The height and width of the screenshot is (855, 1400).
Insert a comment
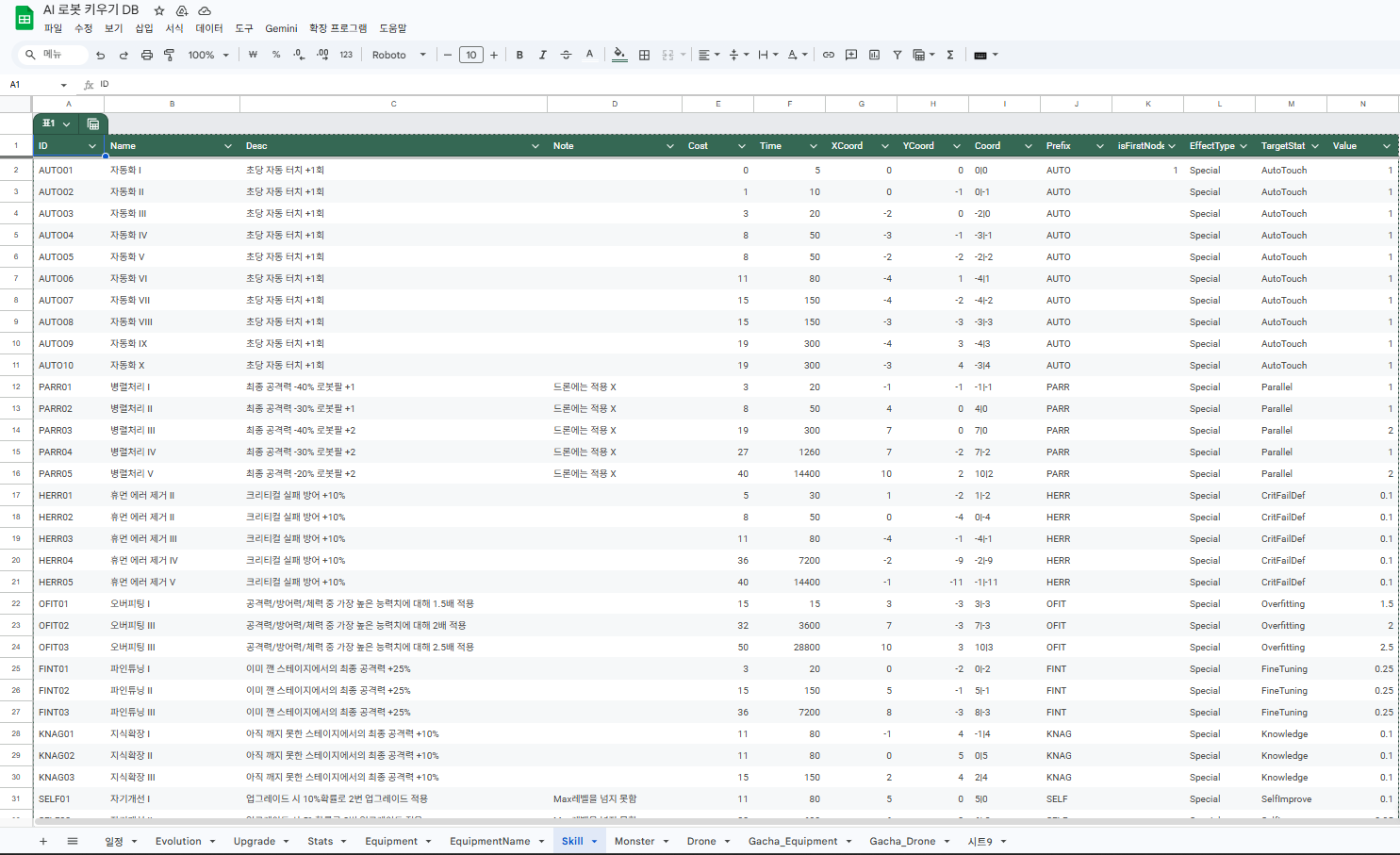(x=851, y=55)
